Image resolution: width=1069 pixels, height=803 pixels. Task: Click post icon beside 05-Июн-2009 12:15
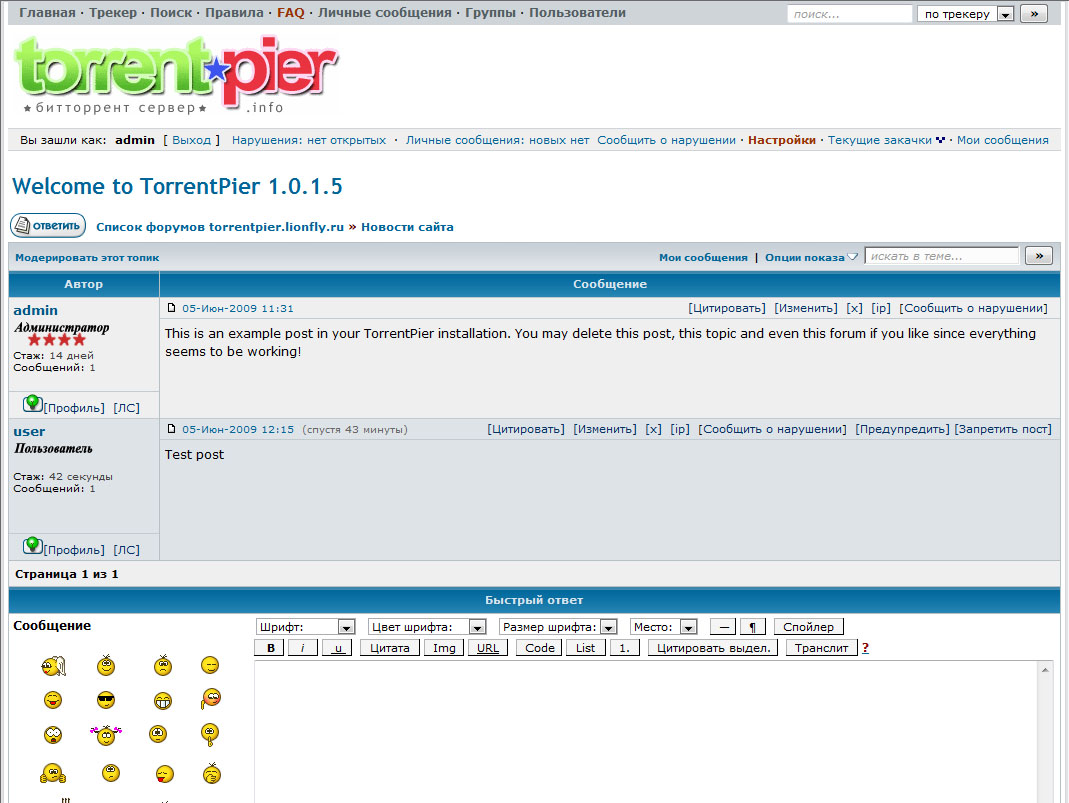pyautogui.click(x=171, y=429)
